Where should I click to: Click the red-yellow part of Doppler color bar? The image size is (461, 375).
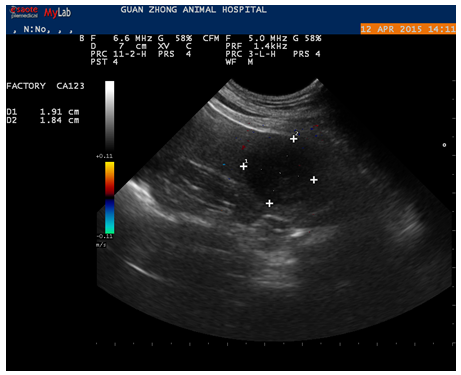click(110, 179)
